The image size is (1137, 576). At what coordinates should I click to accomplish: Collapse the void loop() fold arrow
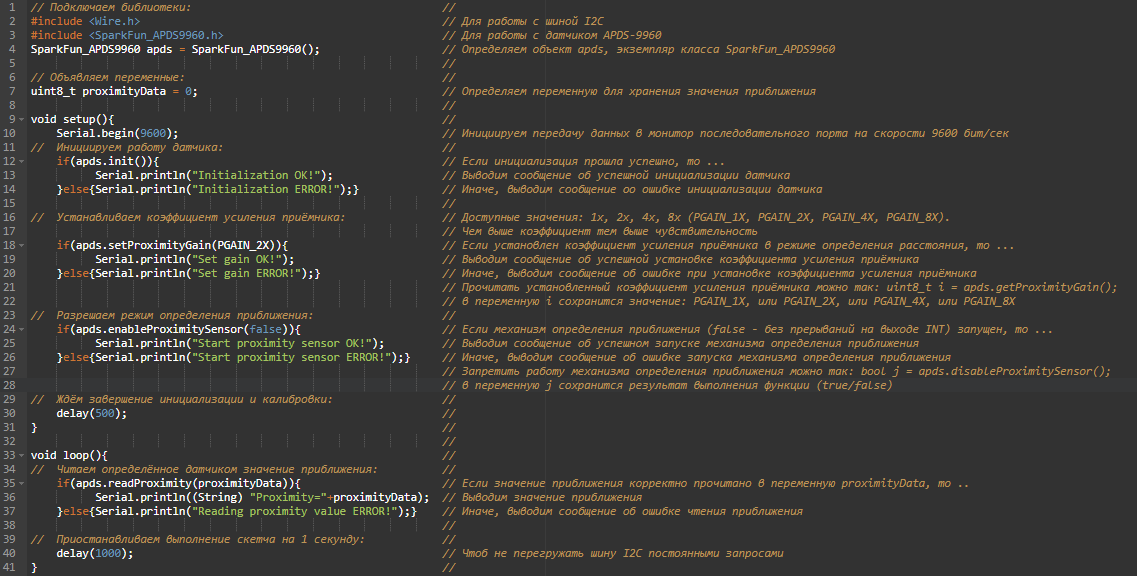(x=22, y=456)
